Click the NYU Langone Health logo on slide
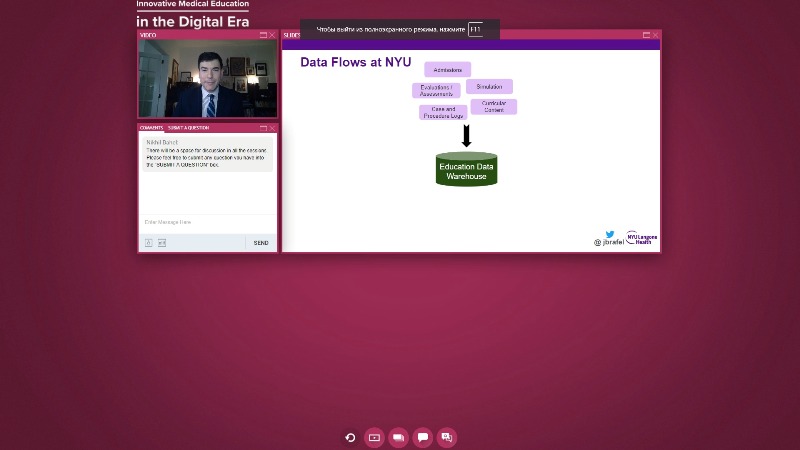Viewport: 800px width, 450px height. click(641, 238)
